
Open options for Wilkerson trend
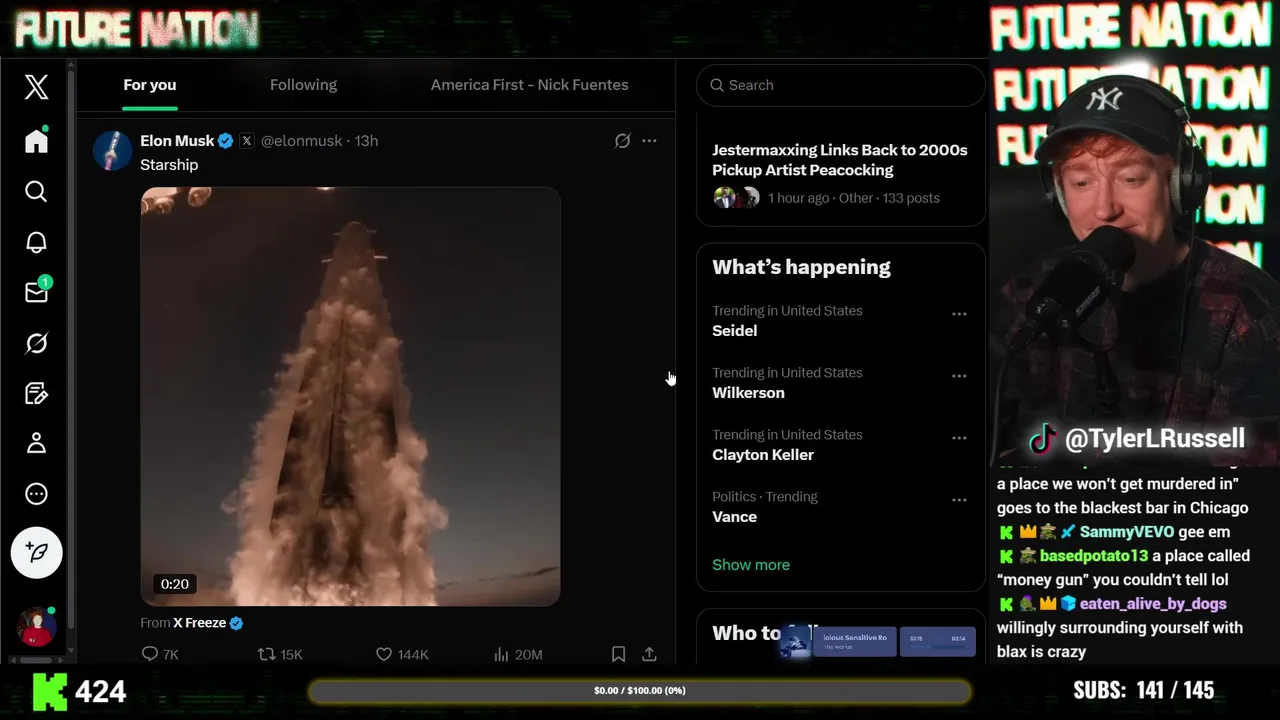[959, 376]
